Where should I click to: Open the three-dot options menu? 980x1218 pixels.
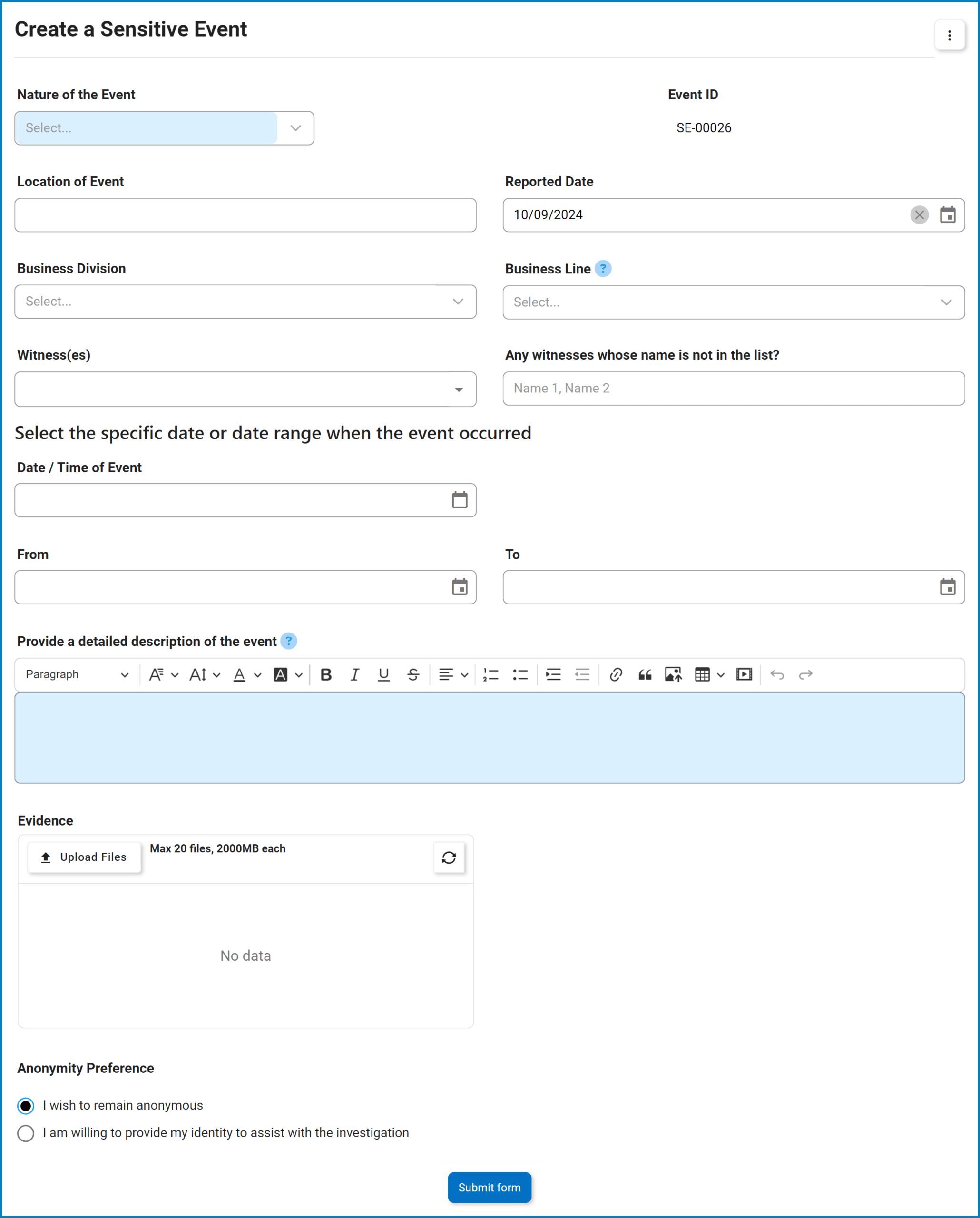coord(950,36)
